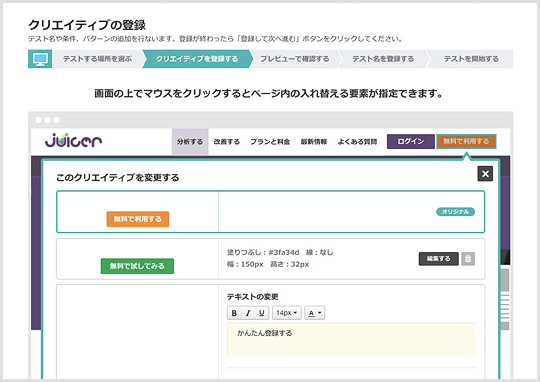
Task: Click the このクリエイティブを変更する heading
Action: click(118, 178)
